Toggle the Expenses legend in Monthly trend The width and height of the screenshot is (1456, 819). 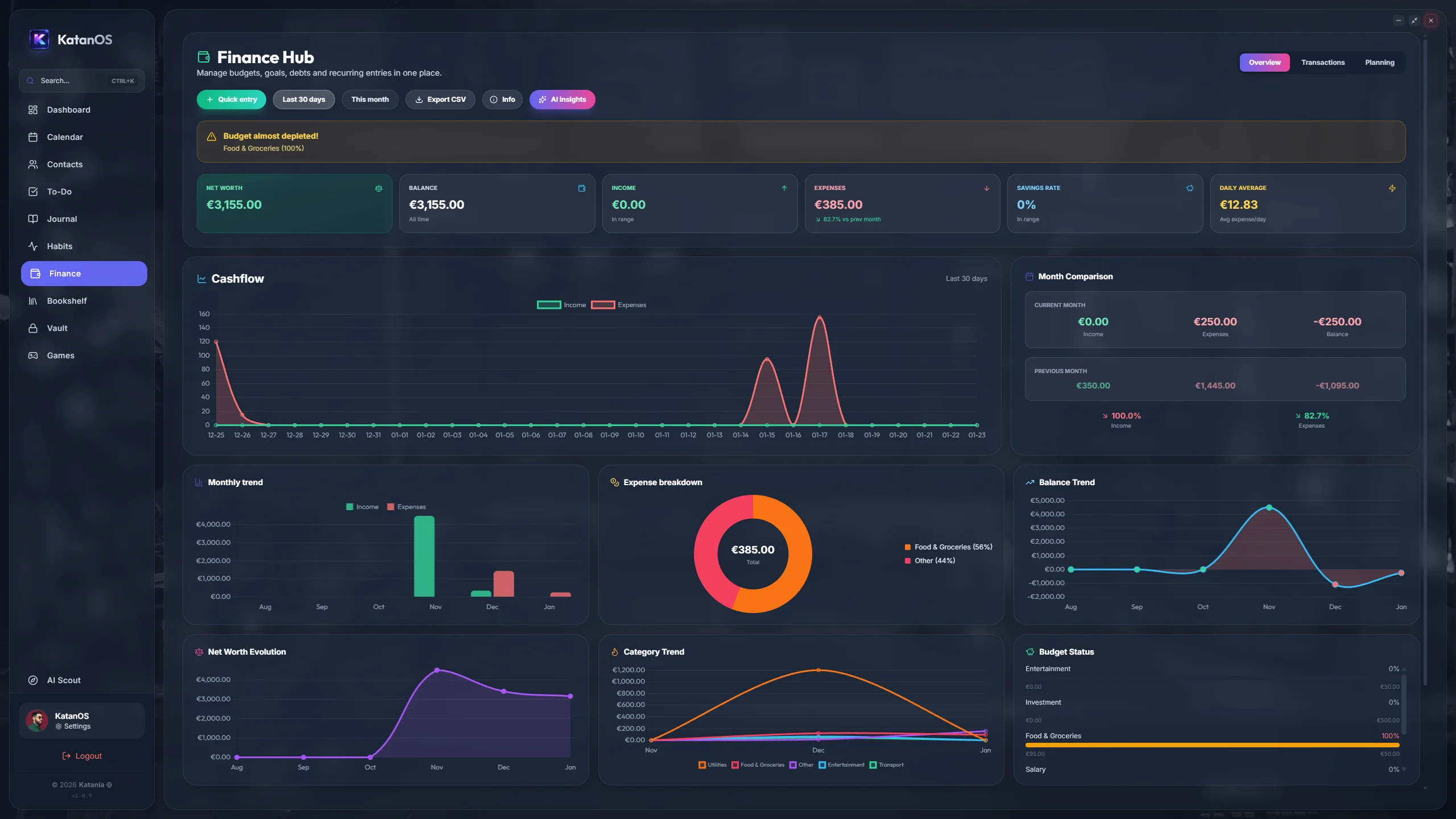click(407, 506)
